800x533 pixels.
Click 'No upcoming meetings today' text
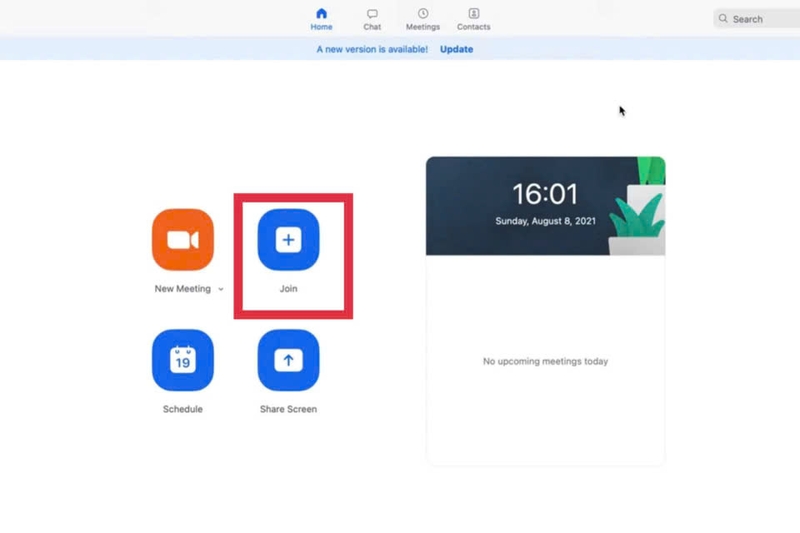tap(545, 361)
